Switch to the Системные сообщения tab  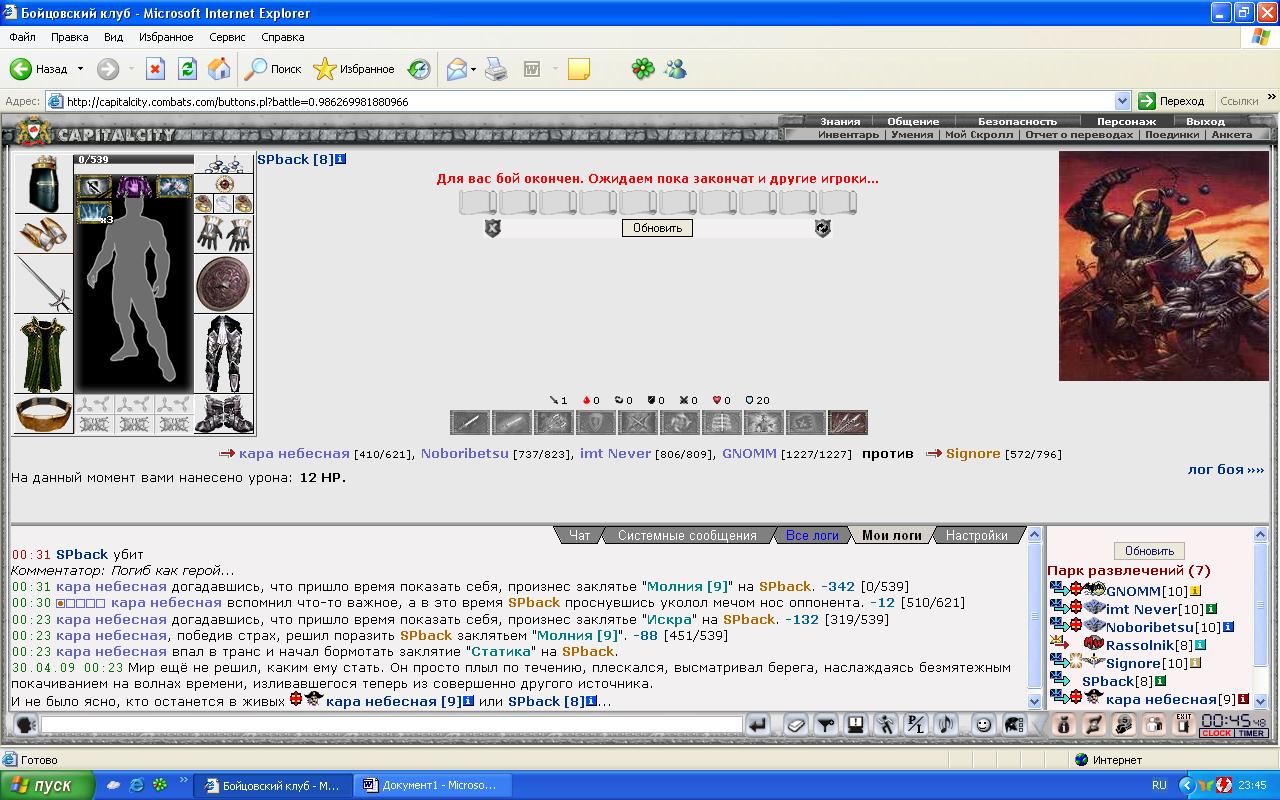click(x=687, y=535)
